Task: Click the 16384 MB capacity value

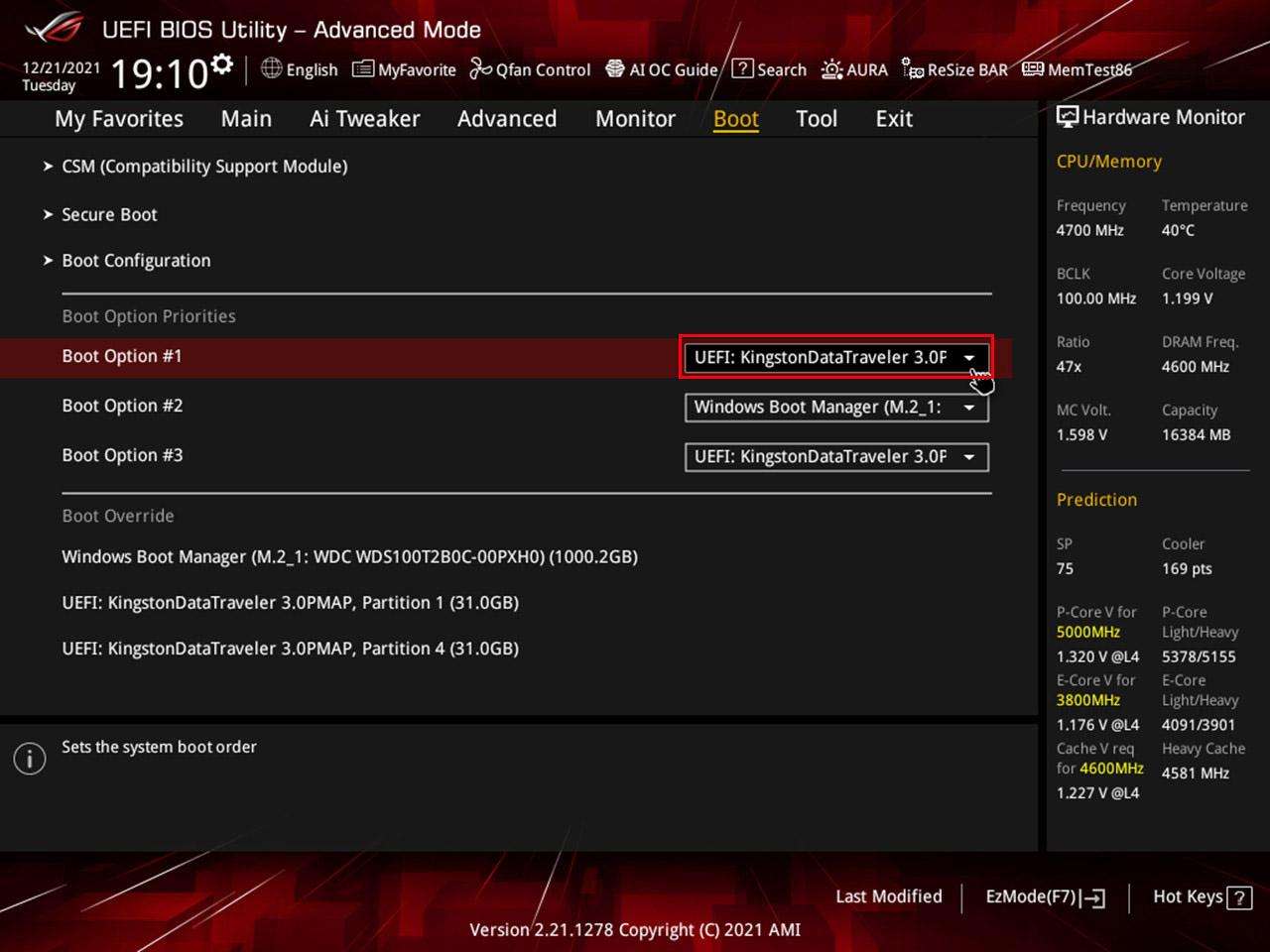Action: pos(1196,435)
